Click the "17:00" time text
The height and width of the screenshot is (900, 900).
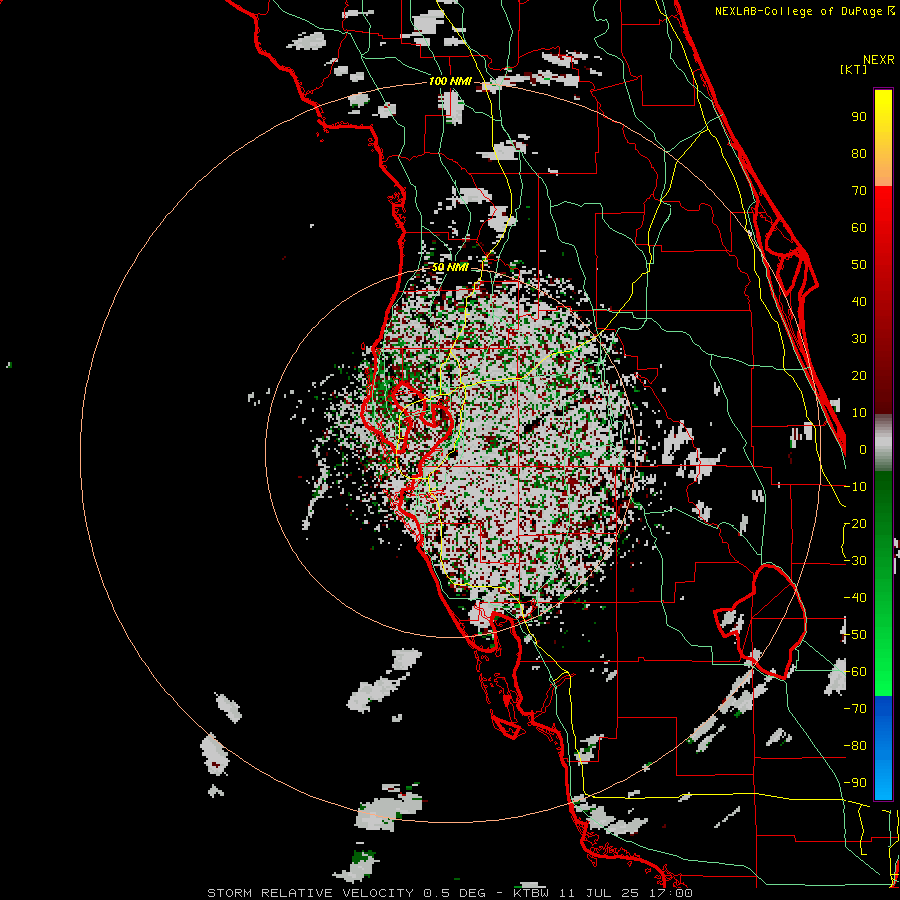point(671,893)
